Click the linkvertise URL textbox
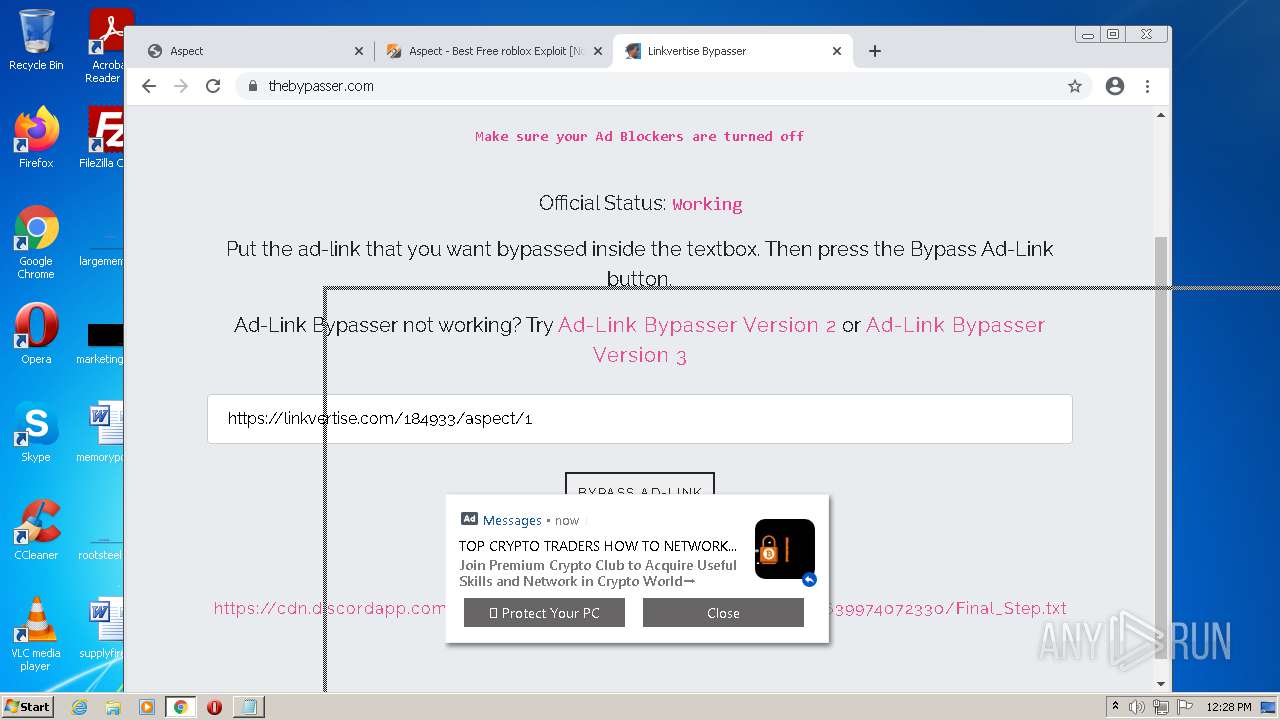This screenshot has width=1280, height=720. 640,419
